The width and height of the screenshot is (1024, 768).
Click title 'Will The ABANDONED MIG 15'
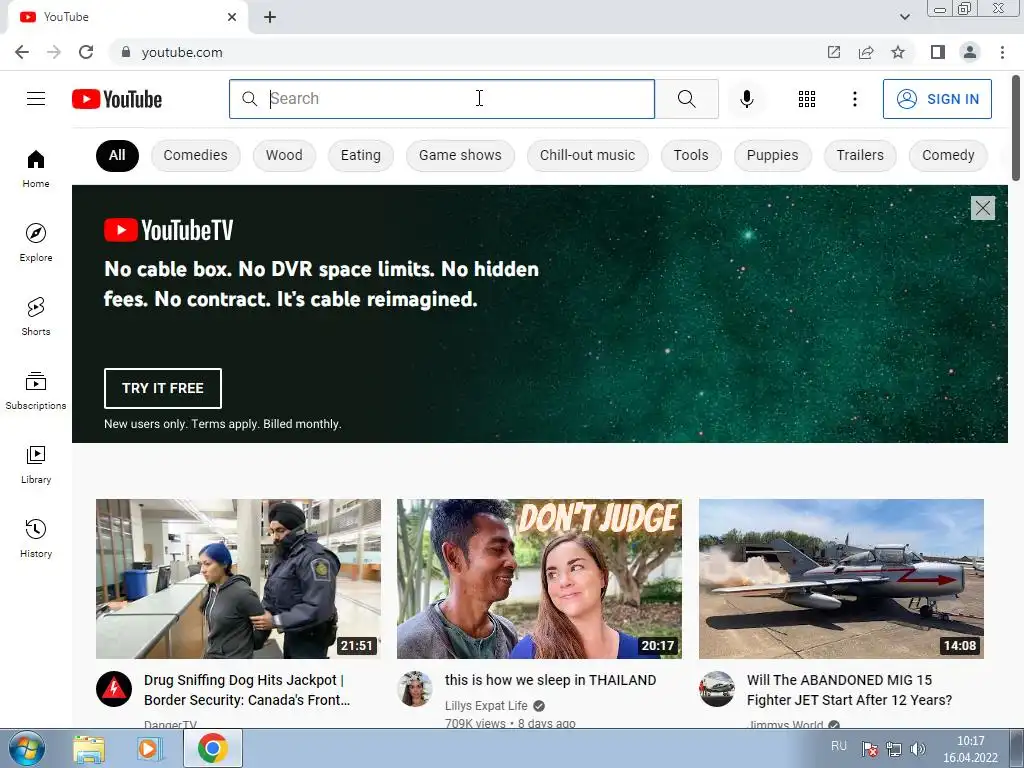pos(849,690)
